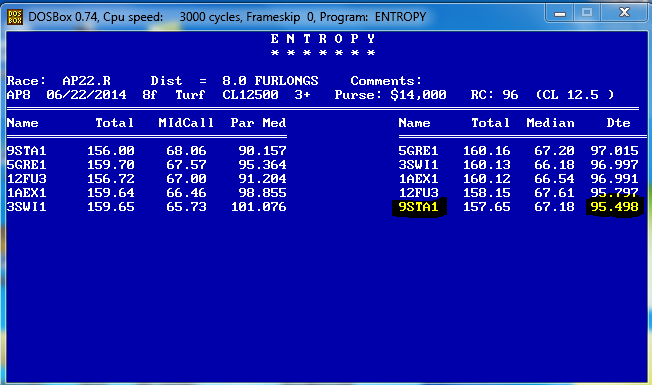Image resolution: width=652 pixels, height=385 pixels.
Task: Click 5GRE1 in the right table
Action: pyautogui.click(x=418, y=151)
